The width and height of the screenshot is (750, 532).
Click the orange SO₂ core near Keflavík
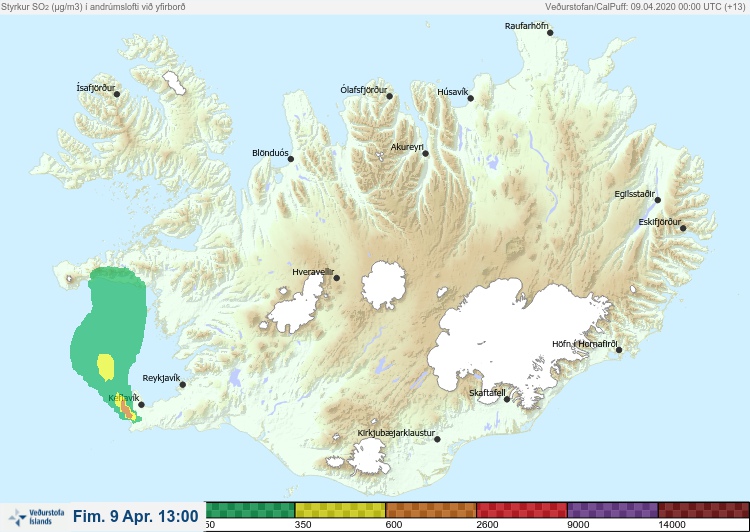[x=126, y=409]
